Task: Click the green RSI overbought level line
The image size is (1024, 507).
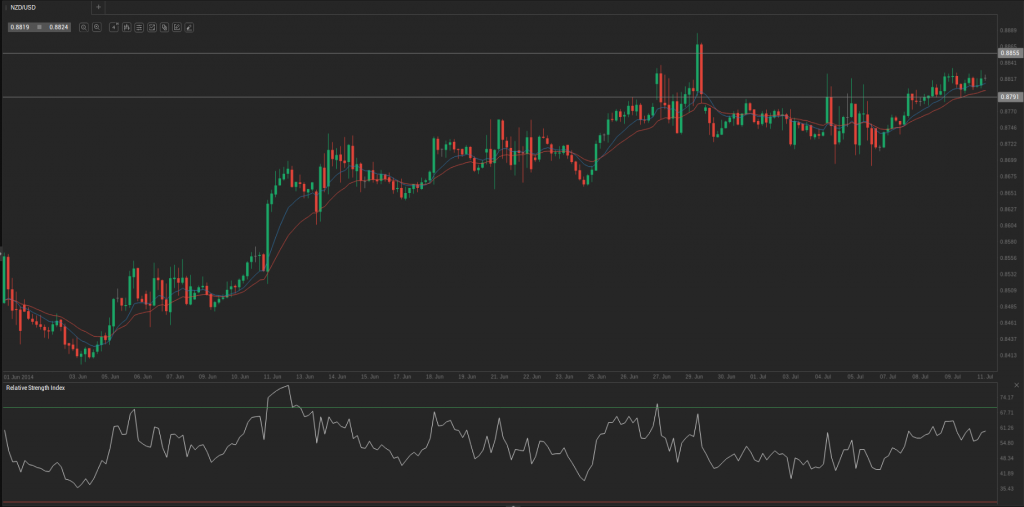Action: (x=500, y=407)
